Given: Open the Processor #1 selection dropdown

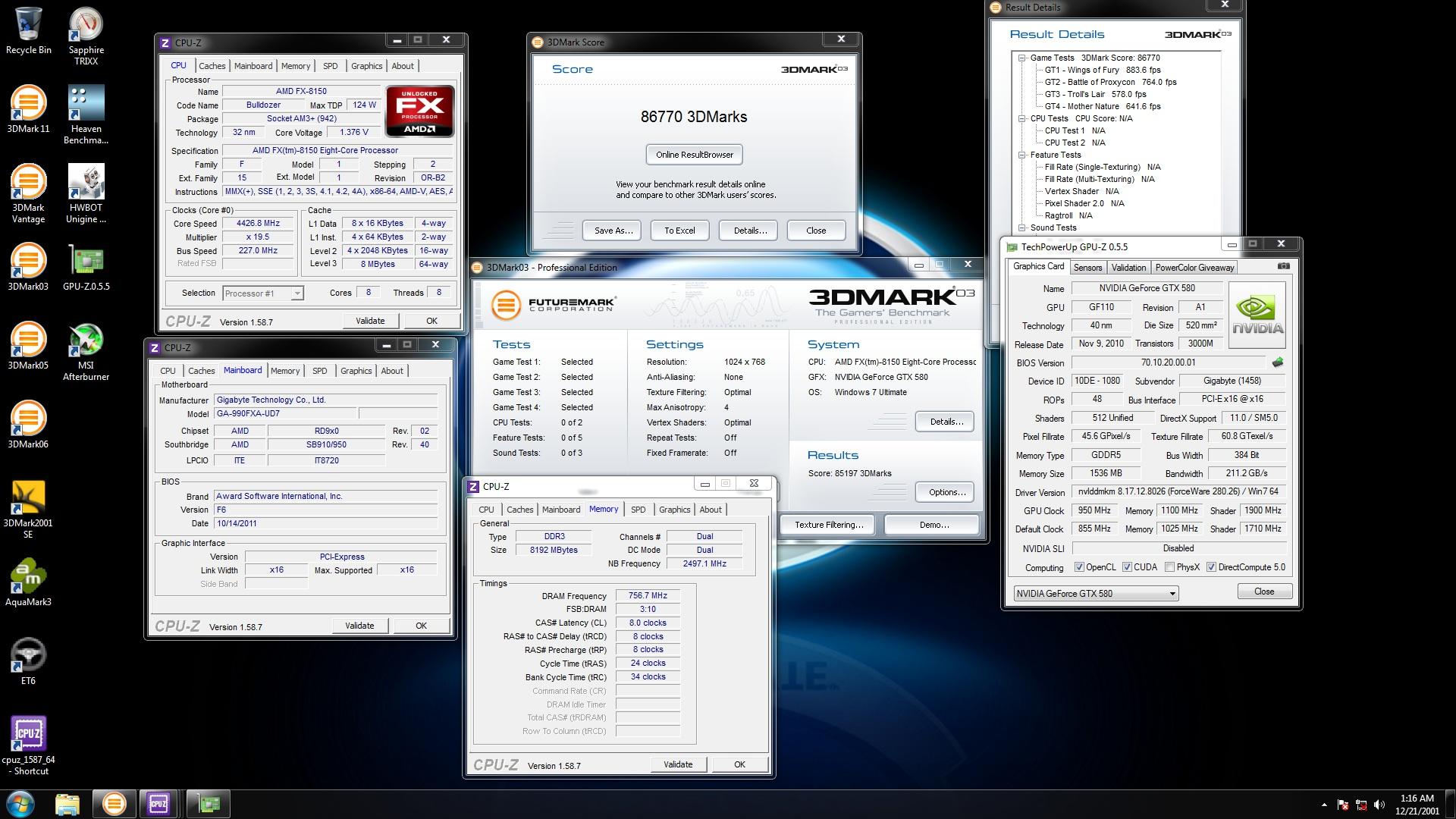Looking at the screenshot, I should pos(263,293).
